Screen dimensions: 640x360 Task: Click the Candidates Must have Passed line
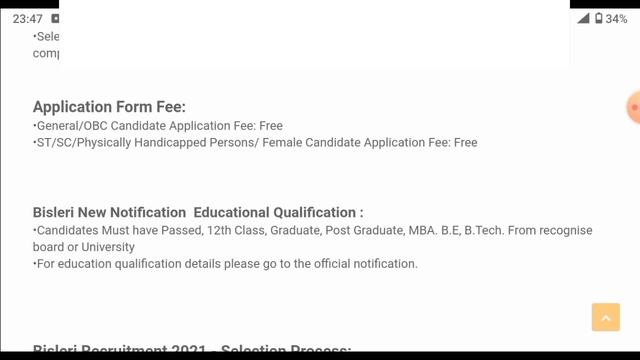point(313,230)
